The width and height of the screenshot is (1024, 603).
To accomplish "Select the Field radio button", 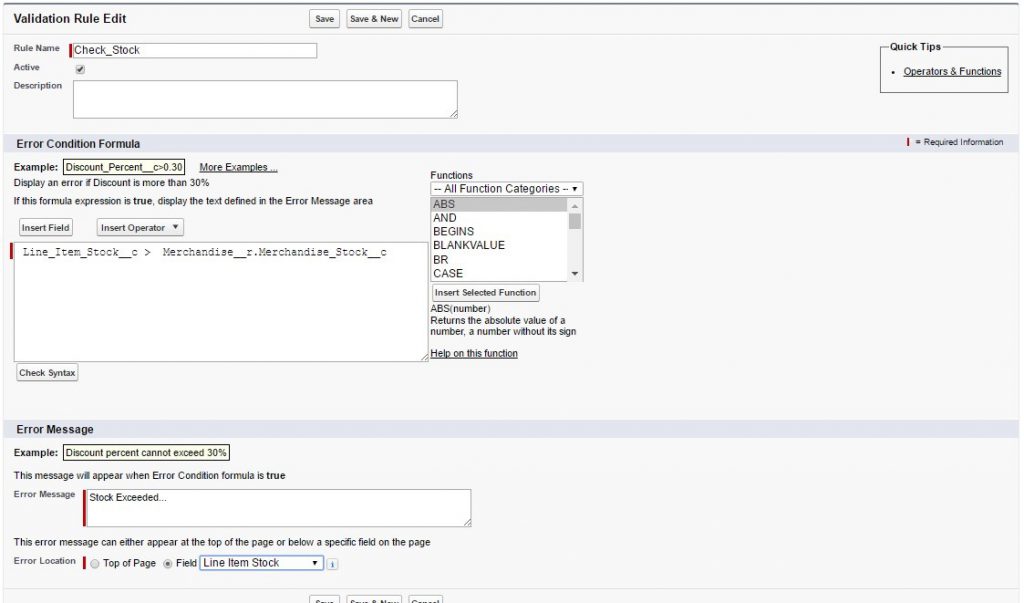I will coord(167,564).
